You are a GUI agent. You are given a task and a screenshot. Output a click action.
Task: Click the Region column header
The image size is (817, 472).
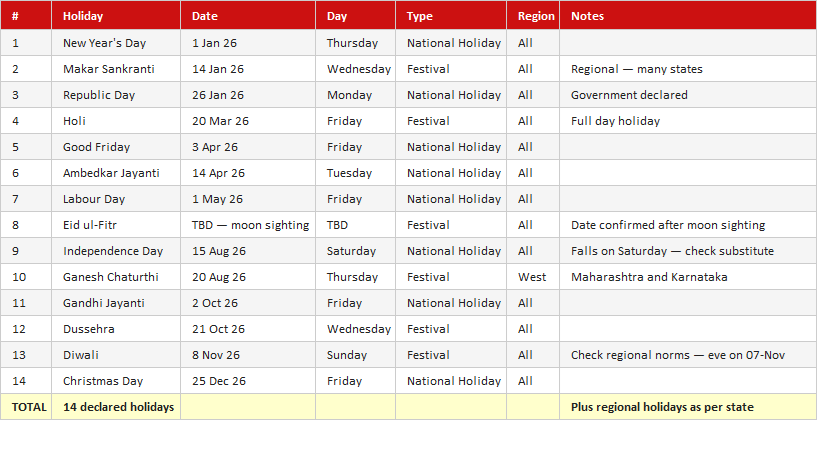(533, 16)
